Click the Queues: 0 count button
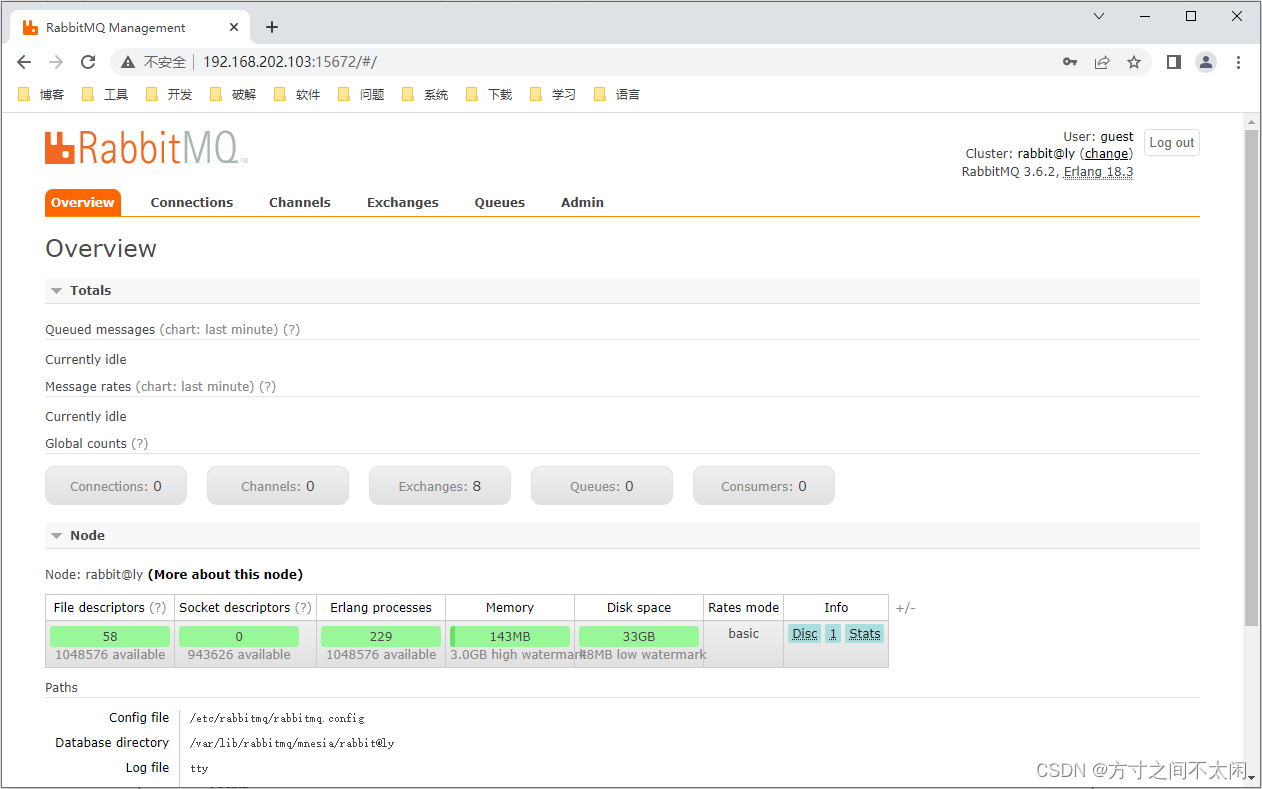 pyautogui.click(x=602, y=486)
